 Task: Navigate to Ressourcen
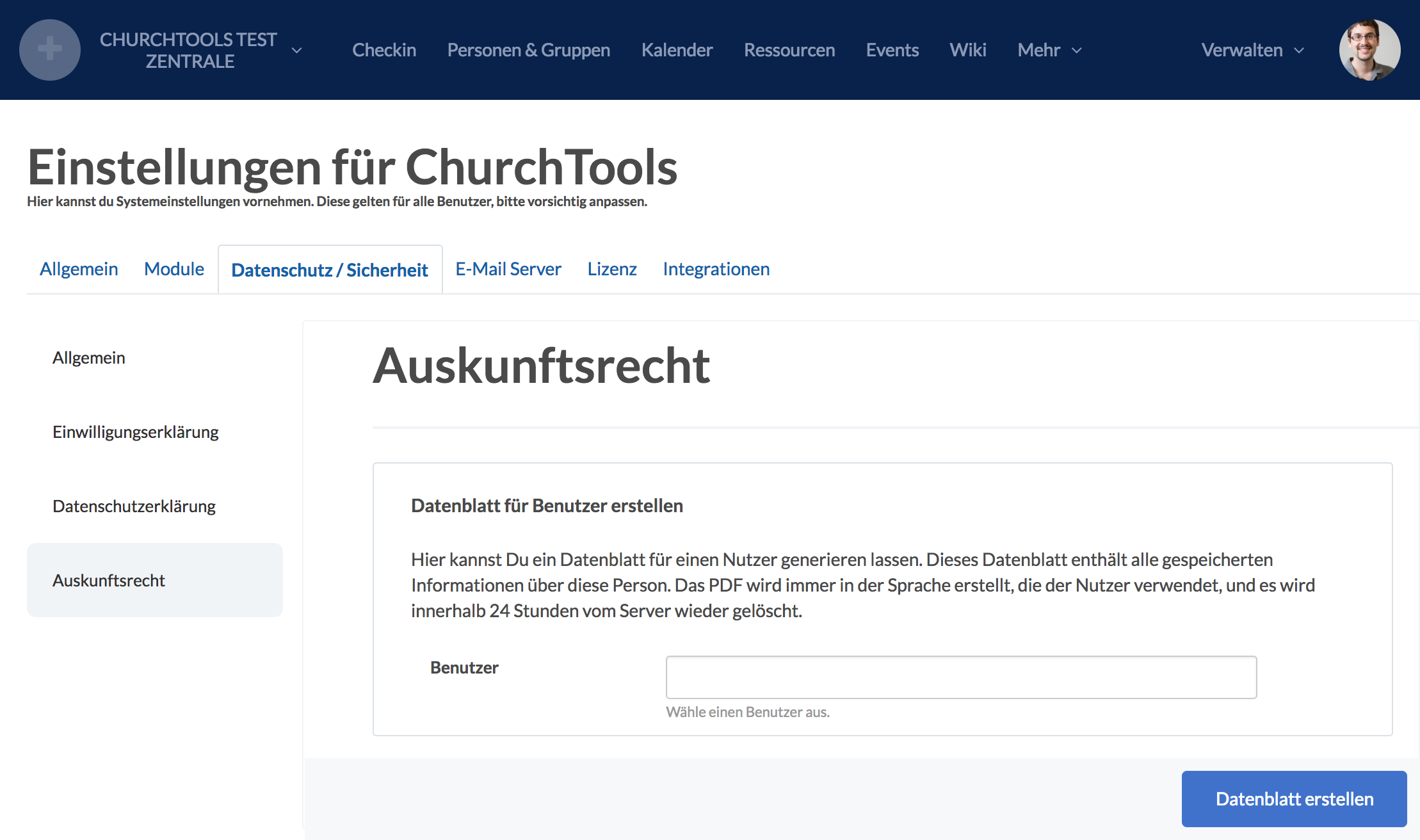[x=789, y=50]
